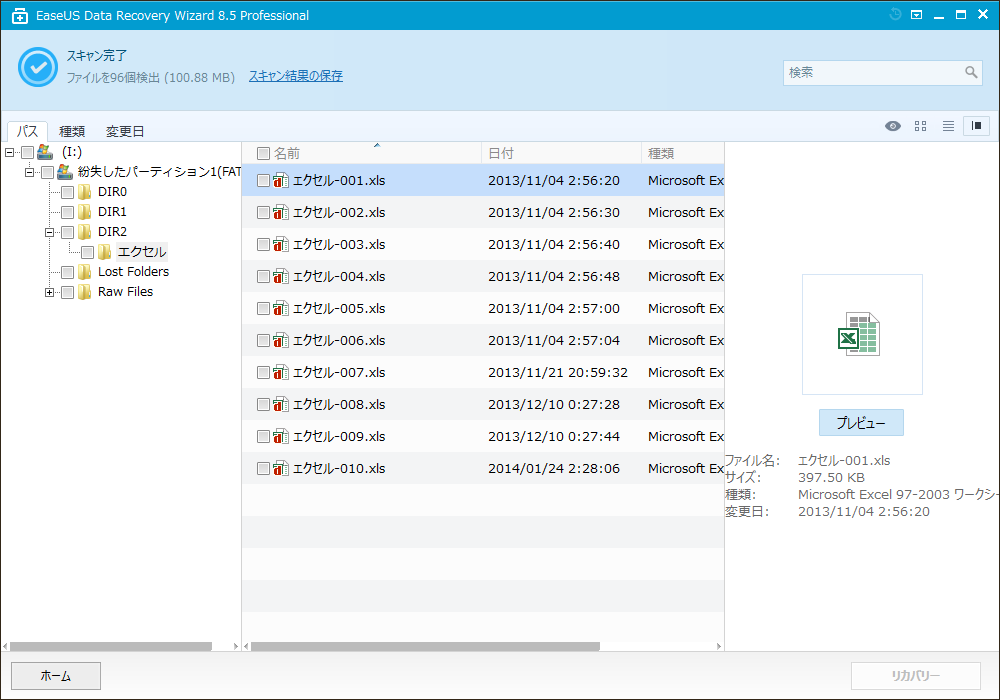Switch to the 種類 tab
This screenshot has width=1000, height=700.
(71, 131)
